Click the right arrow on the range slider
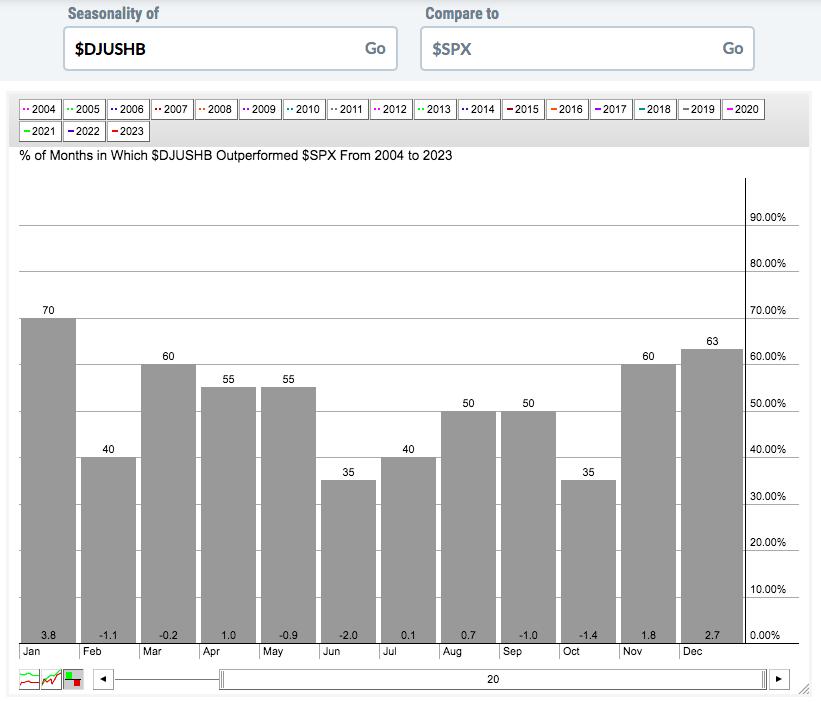Viewport: 821px width, 702px height. coord(779,680)
